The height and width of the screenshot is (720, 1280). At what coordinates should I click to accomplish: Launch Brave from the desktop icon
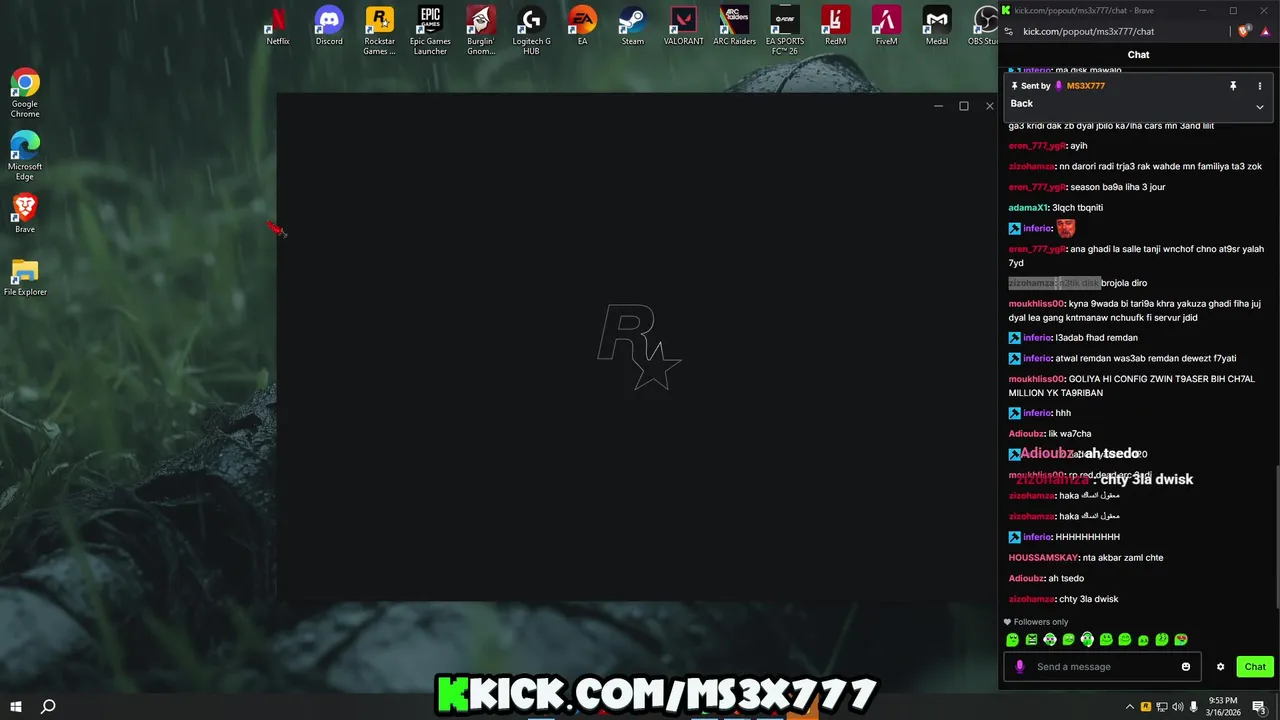click(25, 214)
